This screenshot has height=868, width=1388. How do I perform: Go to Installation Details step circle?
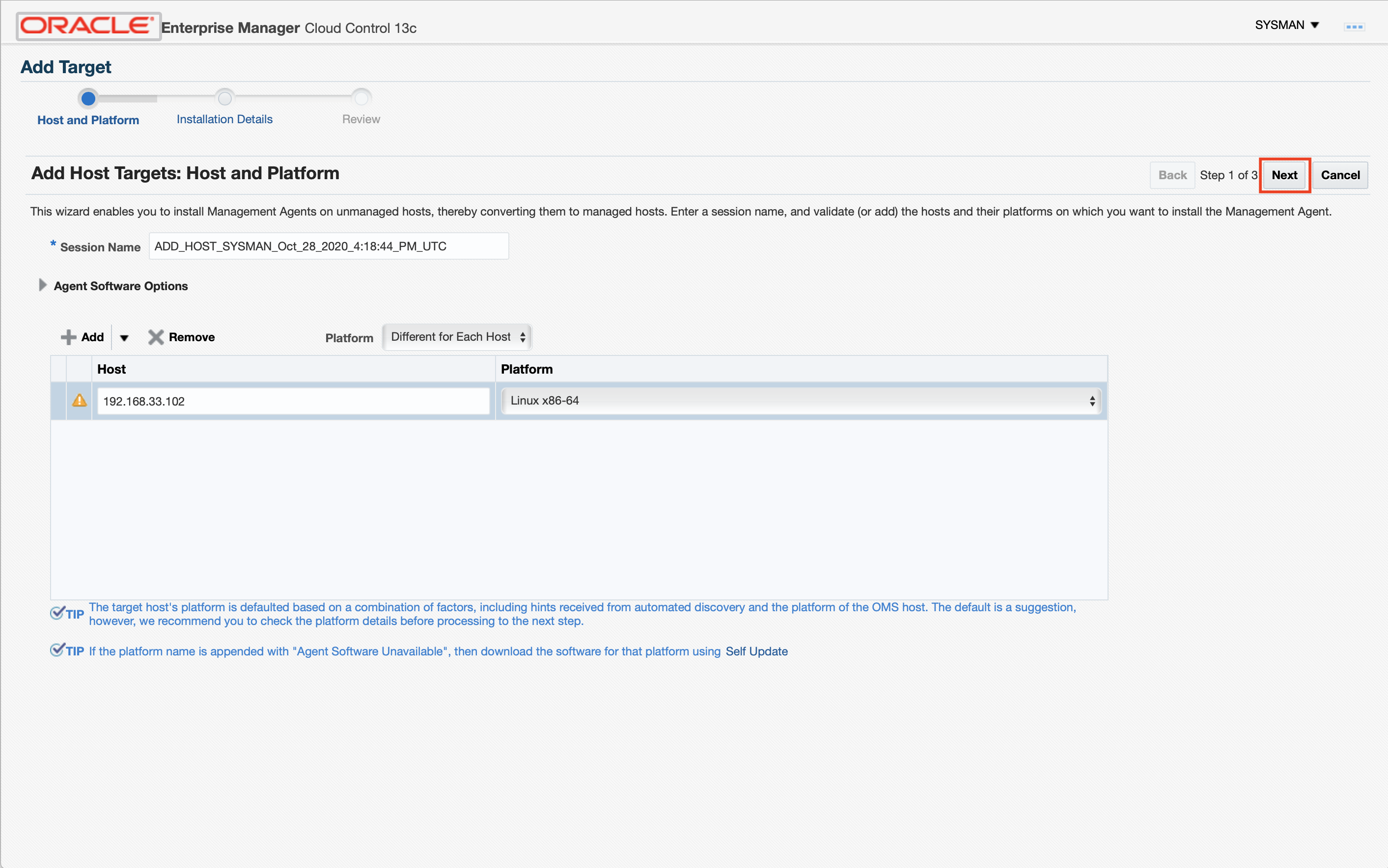click(x=224, y=98)
